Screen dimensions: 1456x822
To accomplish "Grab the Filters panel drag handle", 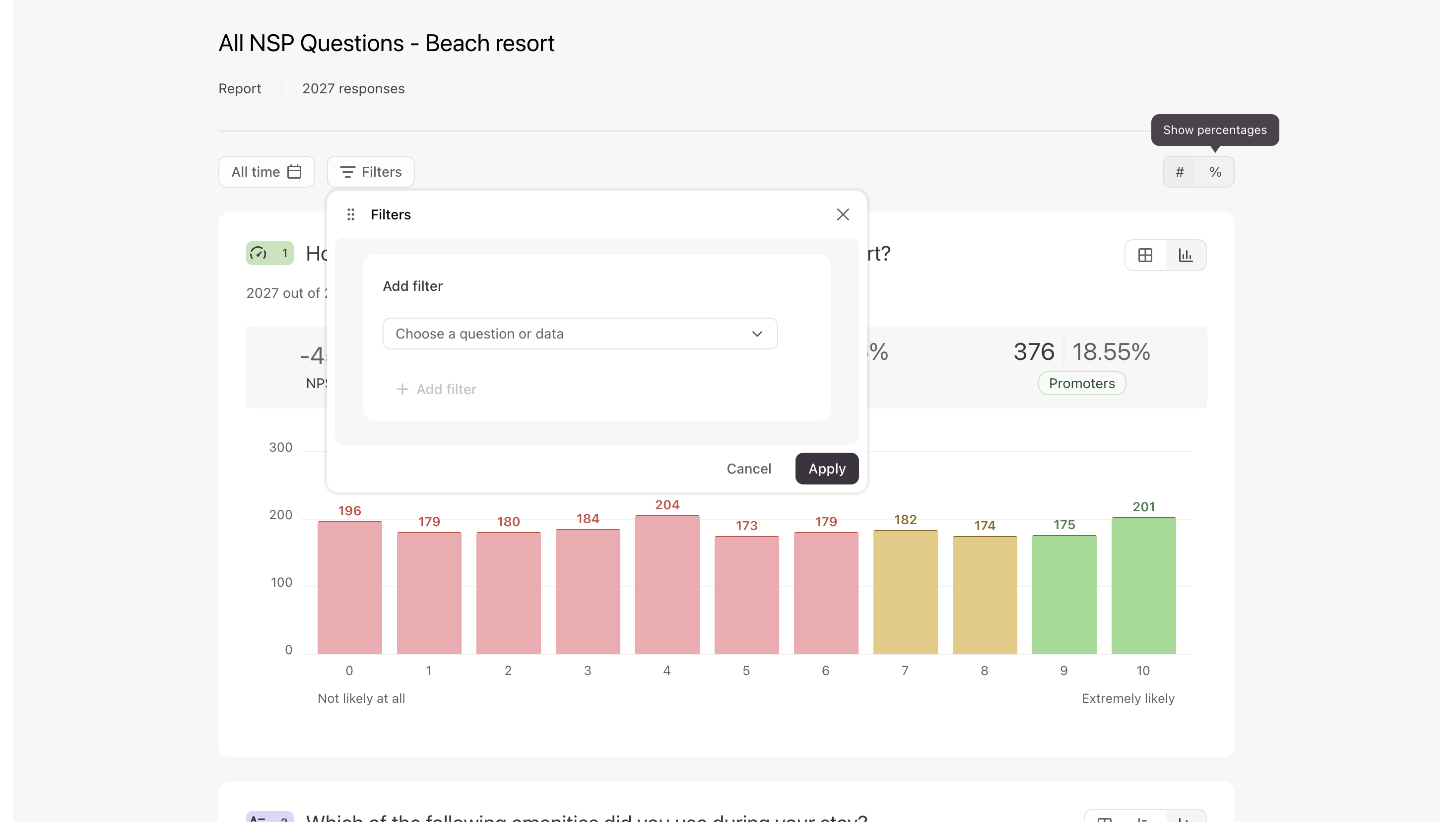I will click(350, 214).
